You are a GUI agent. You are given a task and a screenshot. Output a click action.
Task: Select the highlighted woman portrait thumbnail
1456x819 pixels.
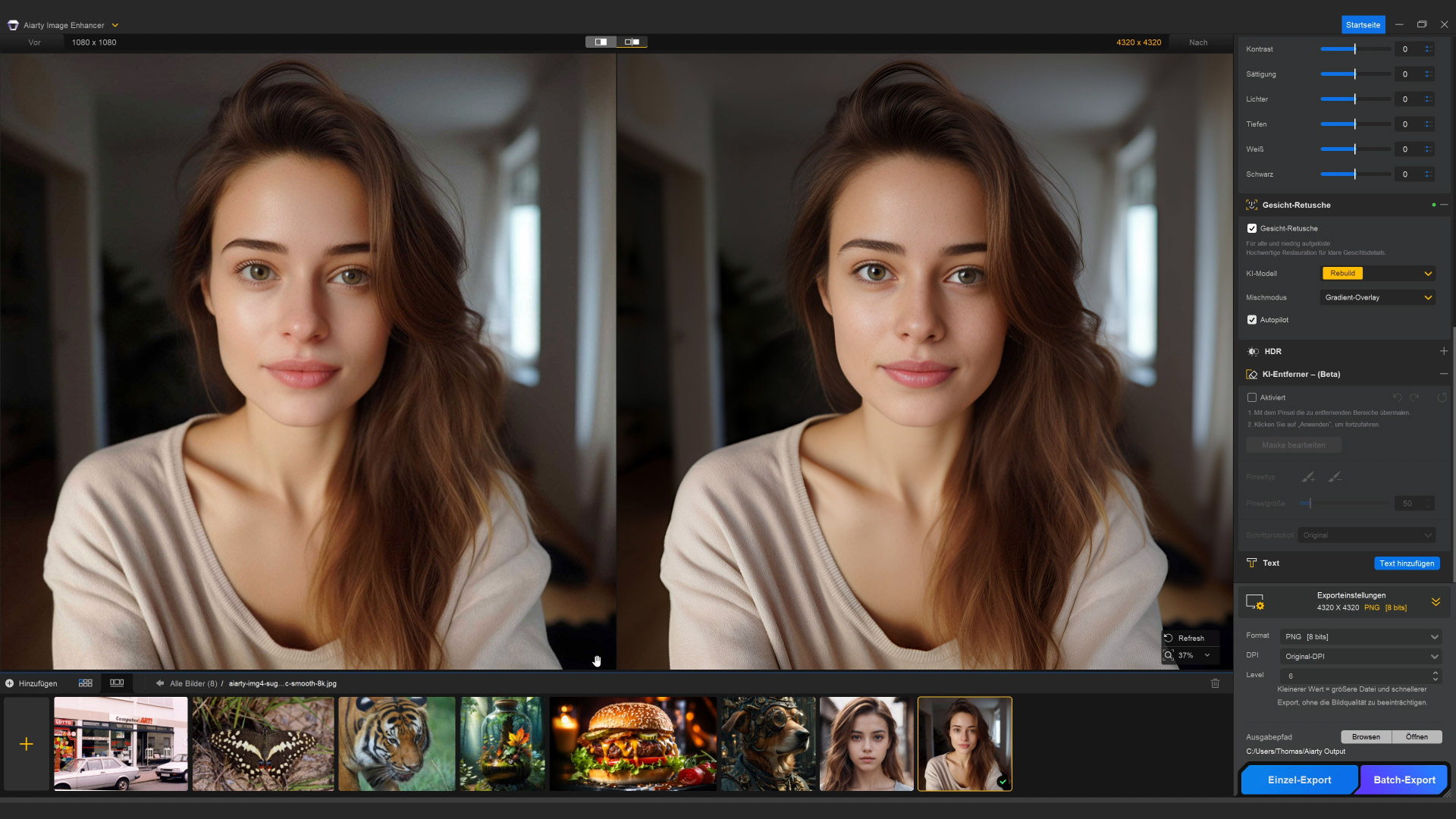(965, 744)
